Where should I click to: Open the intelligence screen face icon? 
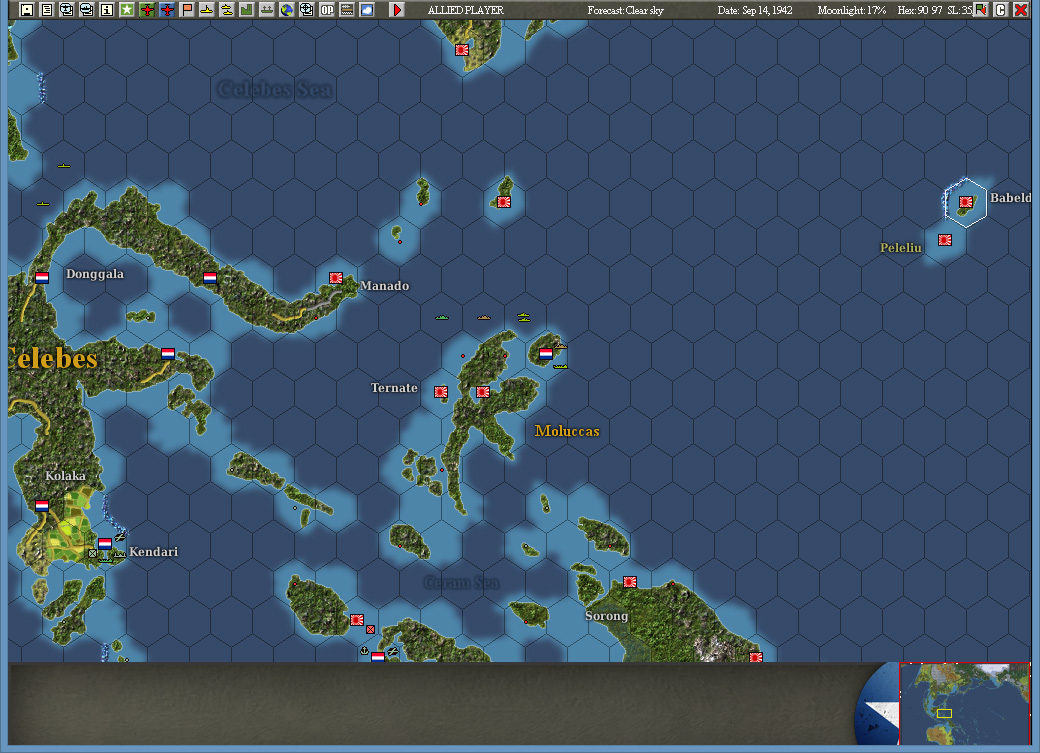(65, 10)
